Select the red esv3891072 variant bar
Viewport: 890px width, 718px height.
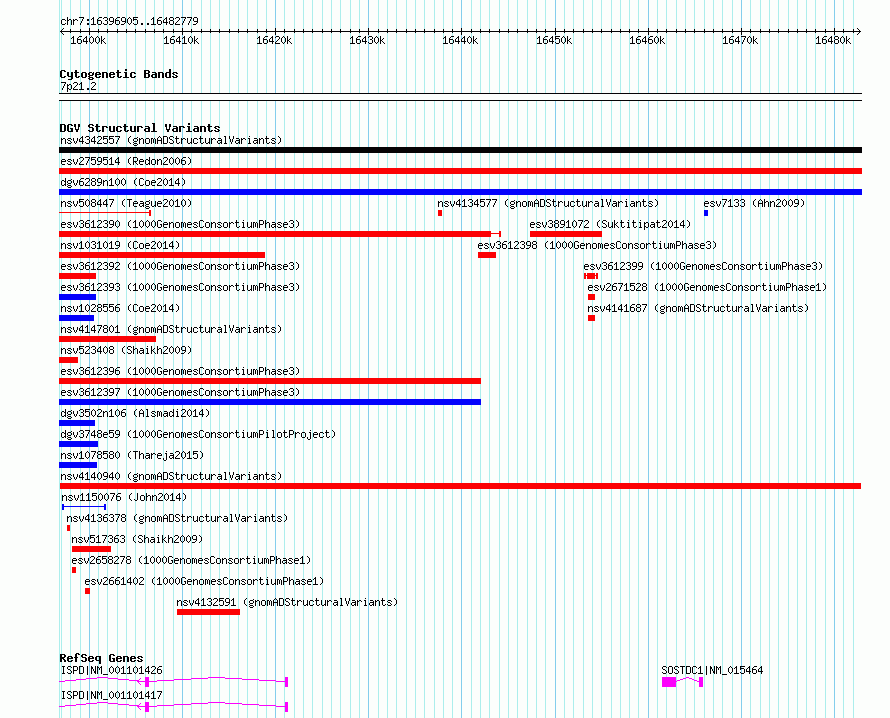pos(566,234)
